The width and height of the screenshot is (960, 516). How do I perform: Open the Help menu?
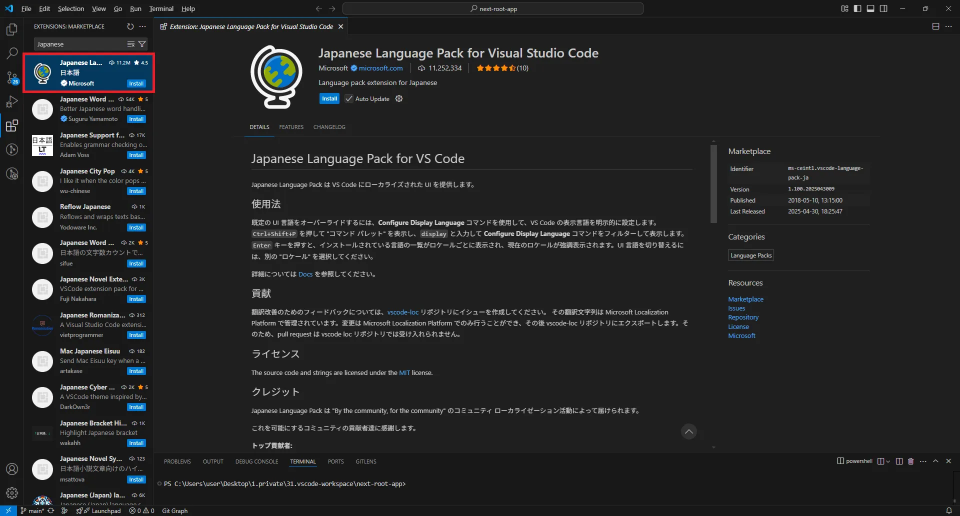point(188,9)
